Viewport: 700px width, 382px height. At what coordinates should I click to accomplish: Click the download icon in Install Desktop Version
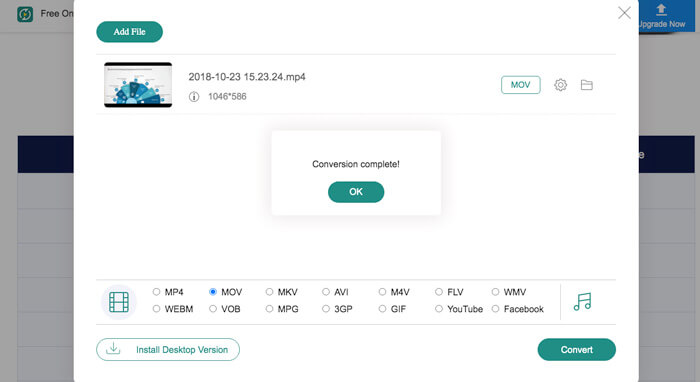click(x=113, y=348)
